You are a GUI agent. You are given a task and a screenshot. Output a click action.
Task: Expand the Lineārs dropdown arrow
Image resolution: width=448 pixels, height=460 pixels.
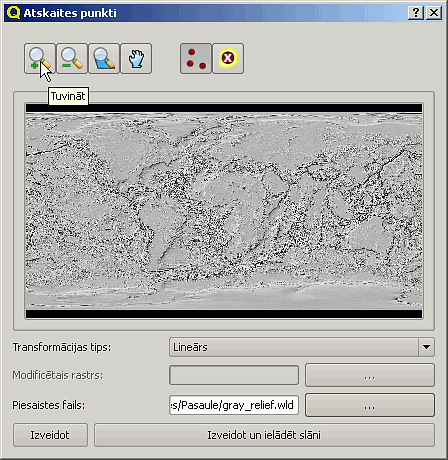pyautogui.click(x=426, y=347)
